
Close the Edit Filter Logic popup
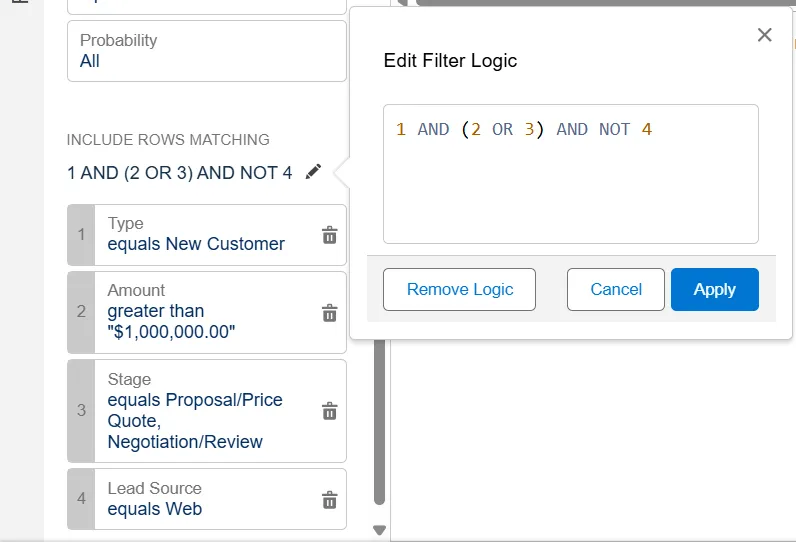coord(765,35)
